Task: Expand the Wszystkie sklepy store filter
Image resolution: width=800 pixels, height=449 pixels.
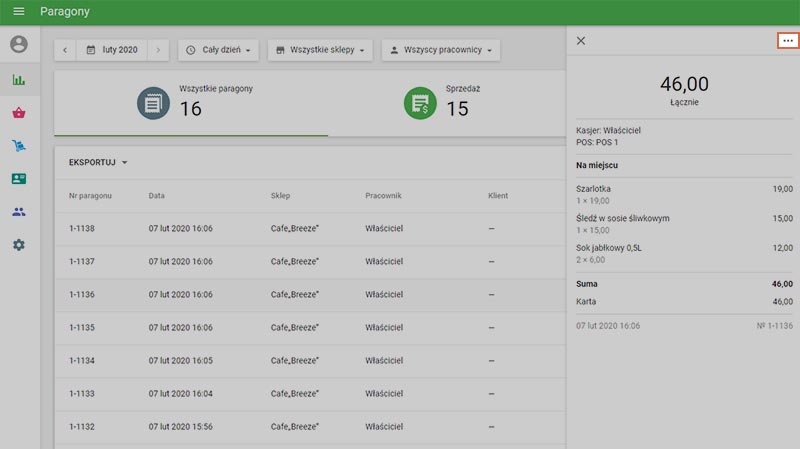Action: click(320, 49)
